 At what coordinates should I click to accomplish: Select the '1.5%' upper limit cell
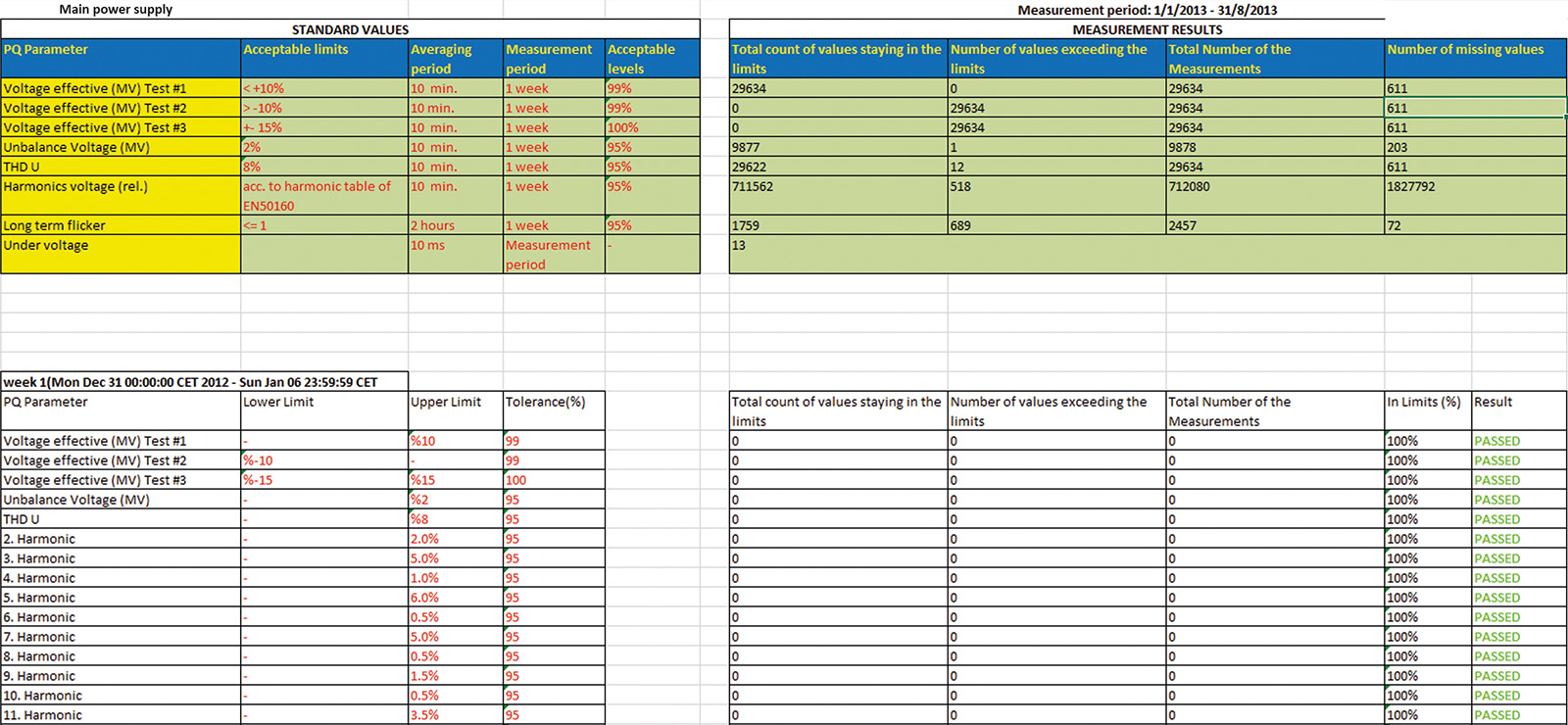click(456, 676)
